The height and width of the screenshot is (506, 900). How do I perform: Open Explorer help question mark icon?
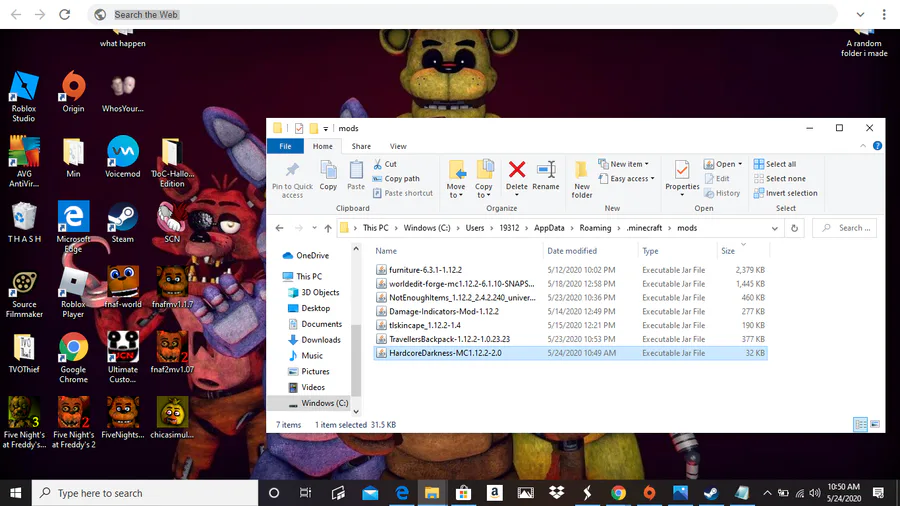click(877, 146)
